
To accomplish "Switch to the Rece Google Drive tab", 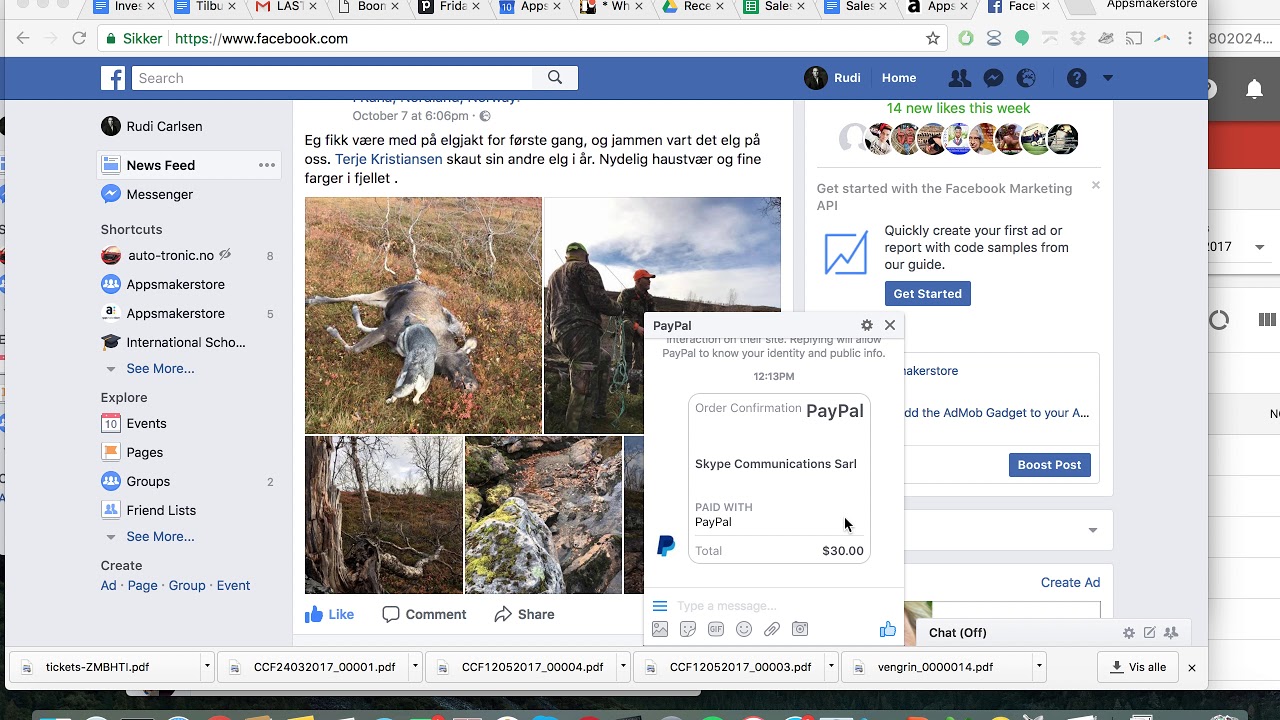I will point(693,7).
